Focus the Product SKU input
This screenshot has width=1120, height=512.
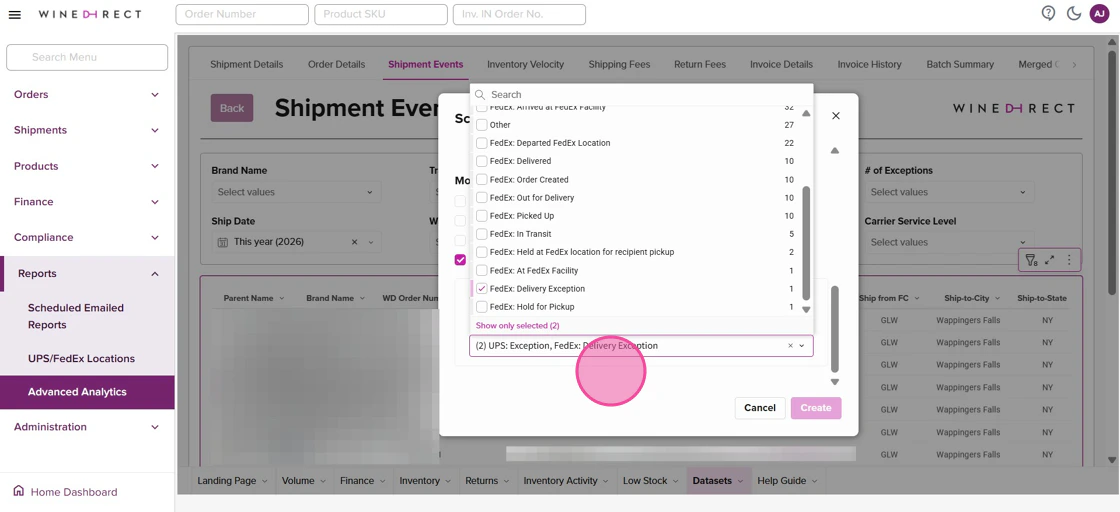(x=381, y=14)
